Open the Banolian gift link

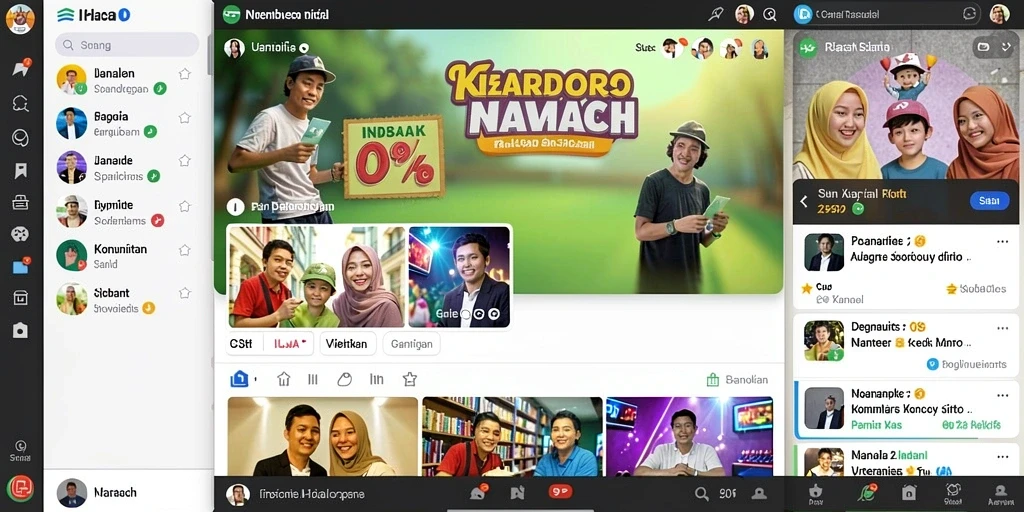pyautogui.click(x=737, y=379)
